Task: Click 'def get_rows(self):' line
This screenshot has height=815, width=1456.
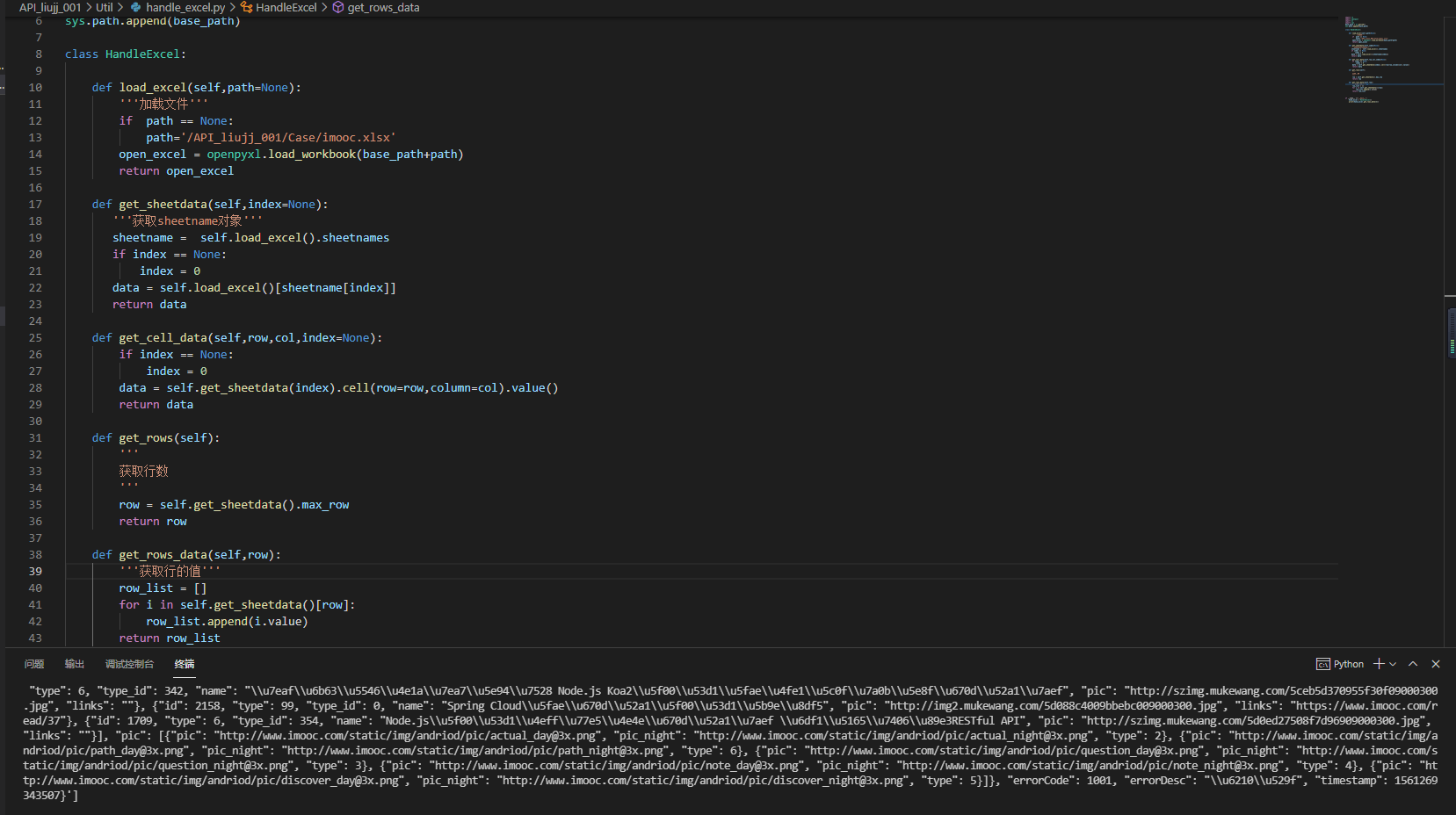Action: [156, 437]
